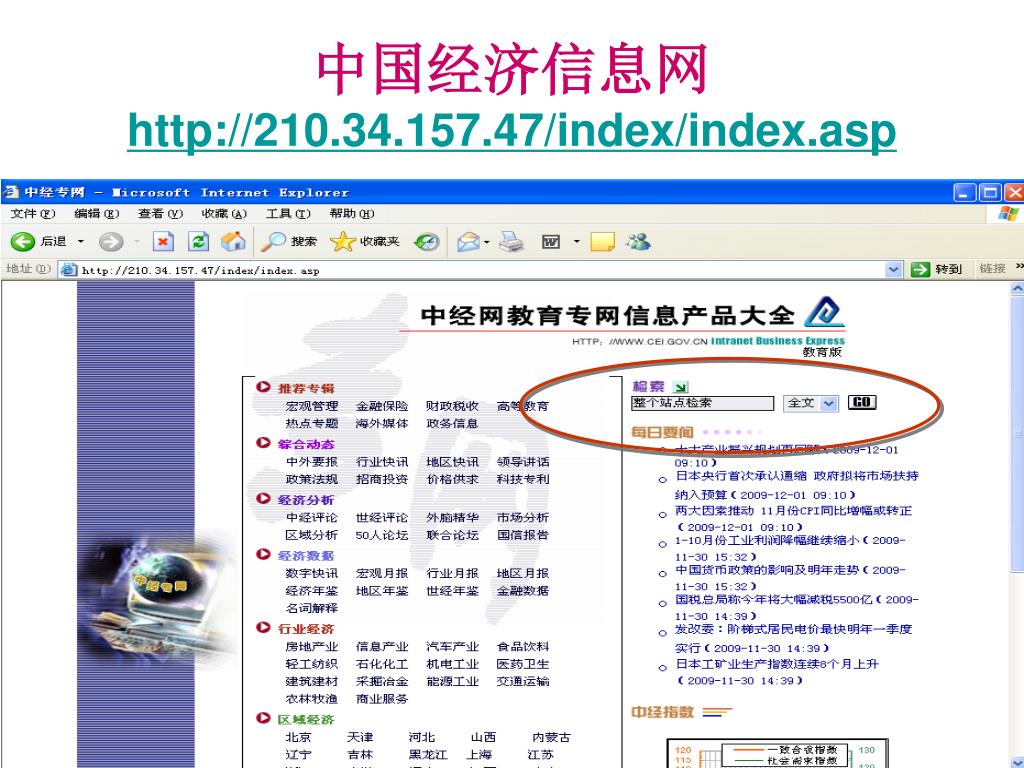Open the 商业服务 link

point(382,699)
